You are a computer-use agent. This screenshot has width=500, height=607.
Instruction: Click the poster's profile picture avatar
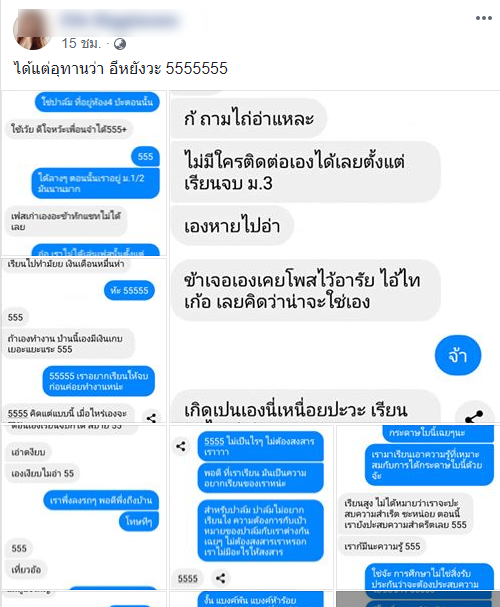(x=33, y=30)
